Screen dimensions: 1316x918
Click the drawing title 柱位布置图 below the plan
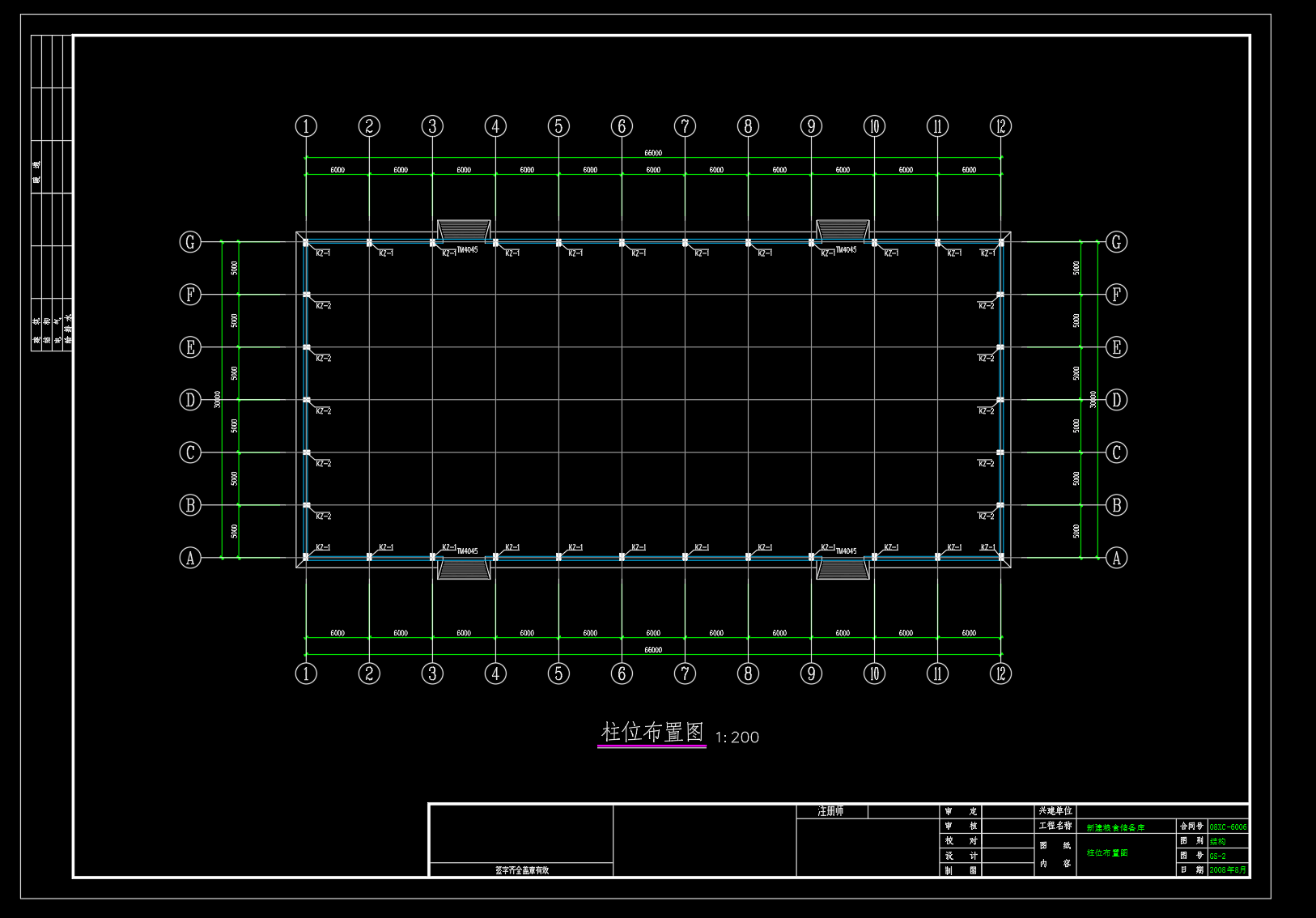652,733
